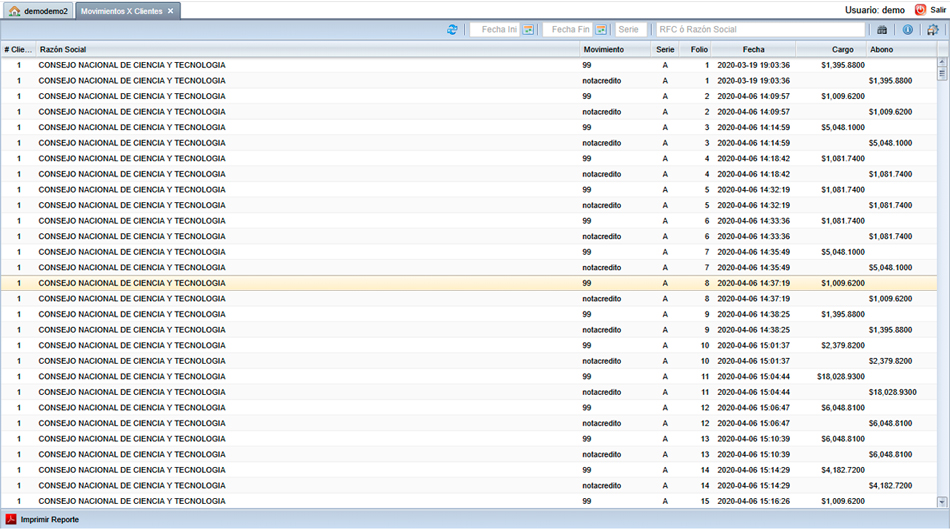Click the binoculars search icon
This screenshot has width=950, height=529.
point(881,30)
